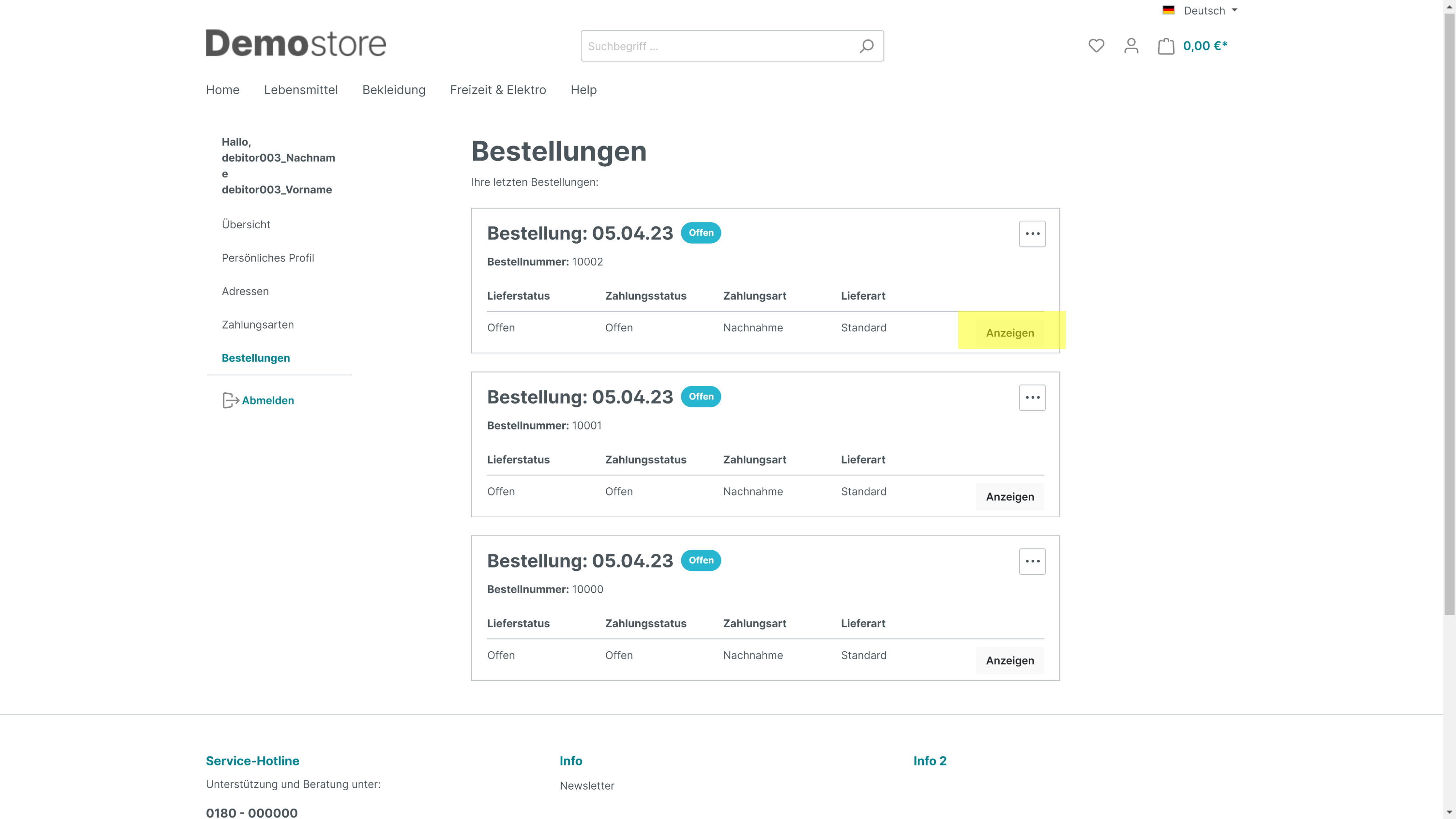
Task: Go to Home navigation item
Action: (x=223, y=90)
